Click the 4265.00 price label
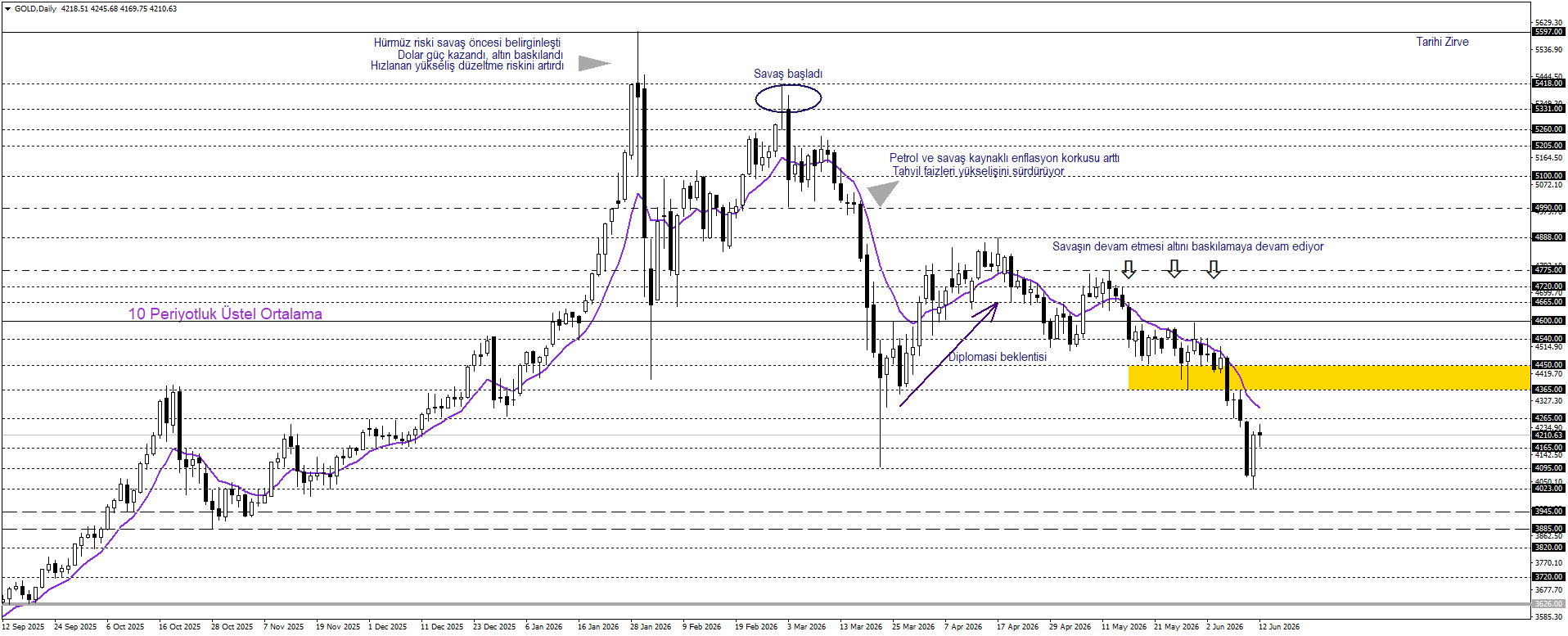This screenshot has height=636, width=1568. pos(1548,418)
